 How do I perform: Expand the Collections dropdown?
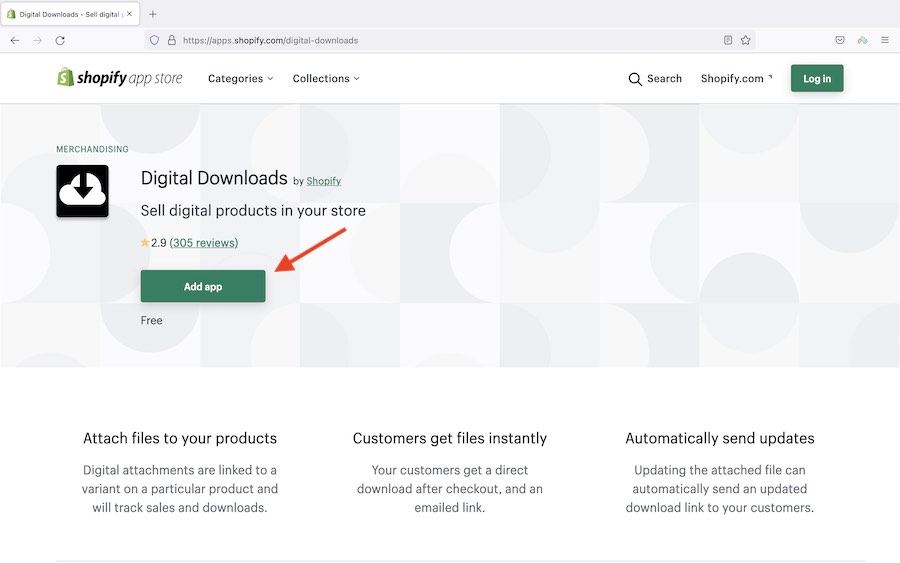tap(326, 79)
